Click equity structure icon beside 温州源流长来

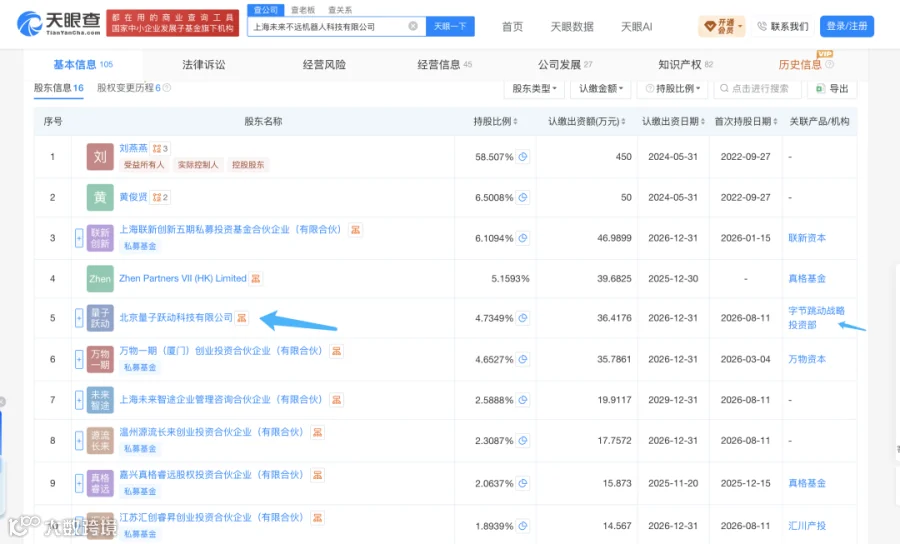tap(317, 432)
